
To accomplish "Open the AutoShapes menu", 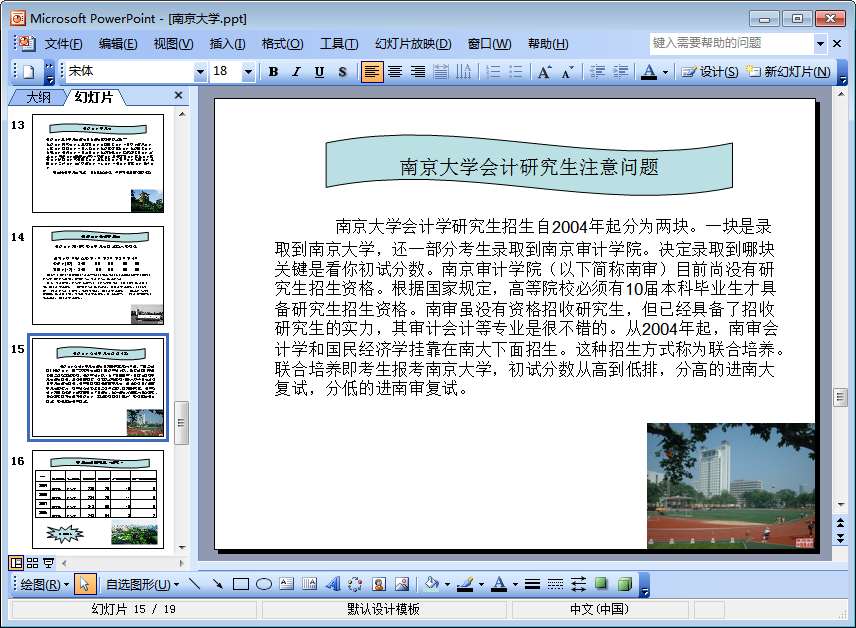I will (142, 584).
